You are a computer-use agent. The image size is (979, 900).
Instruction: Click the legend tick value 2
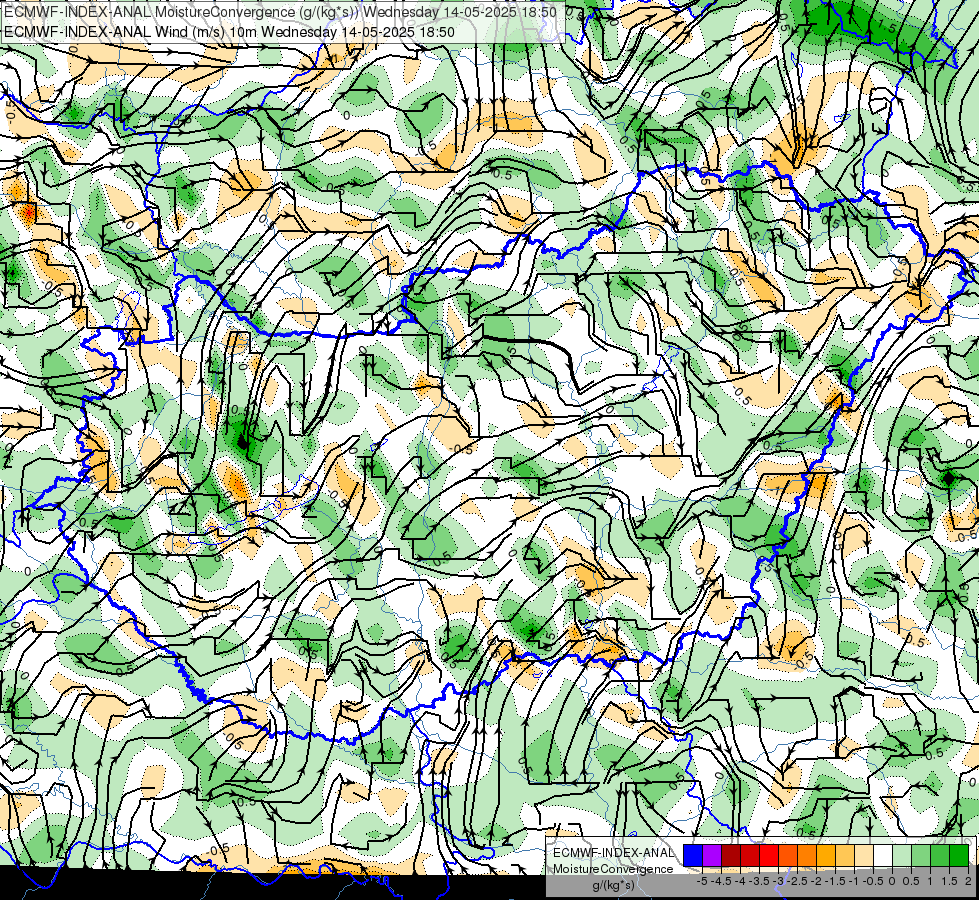click(968, 881)
